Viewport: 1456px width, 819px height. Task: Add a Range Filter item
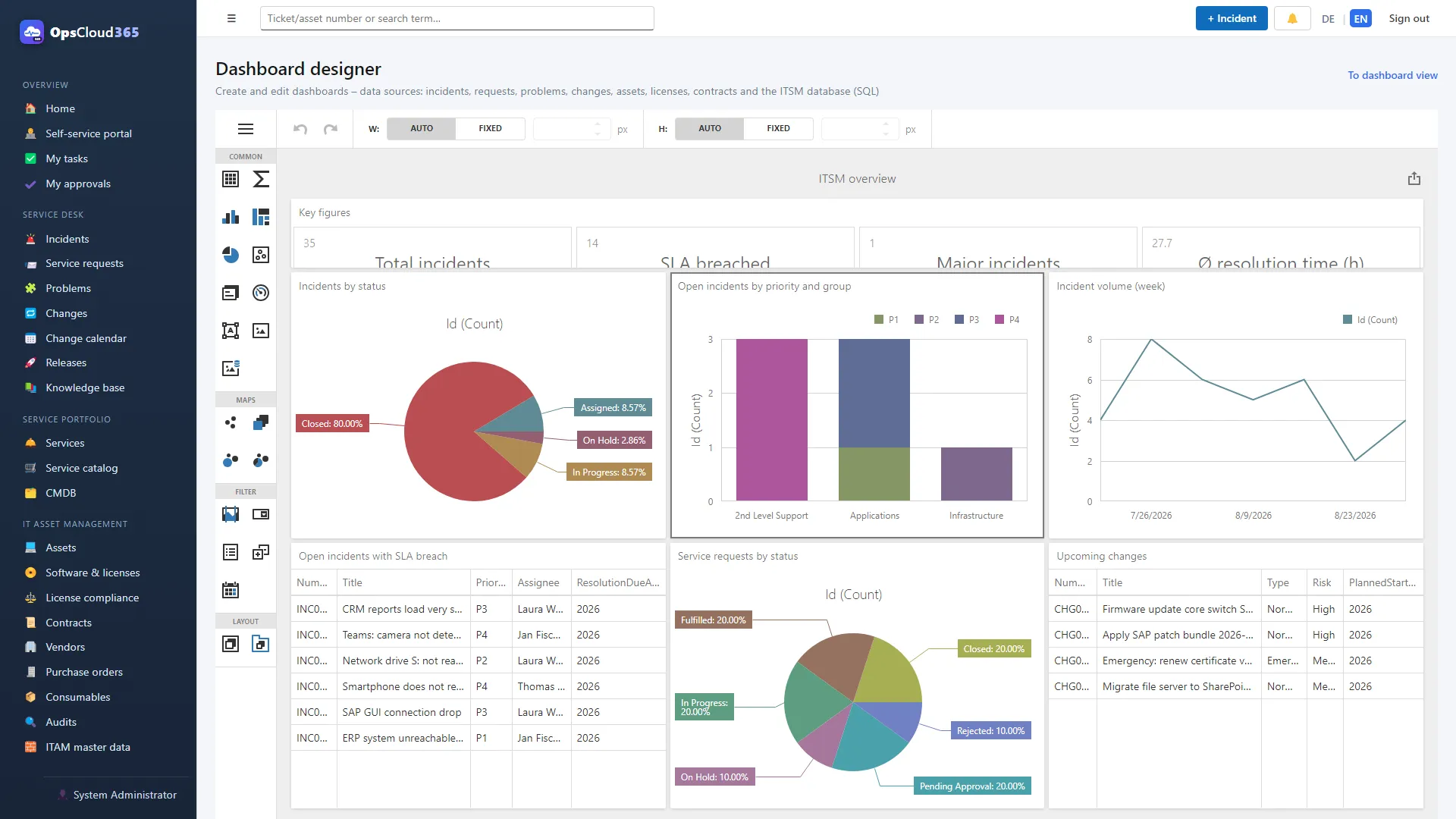(231, 515)
